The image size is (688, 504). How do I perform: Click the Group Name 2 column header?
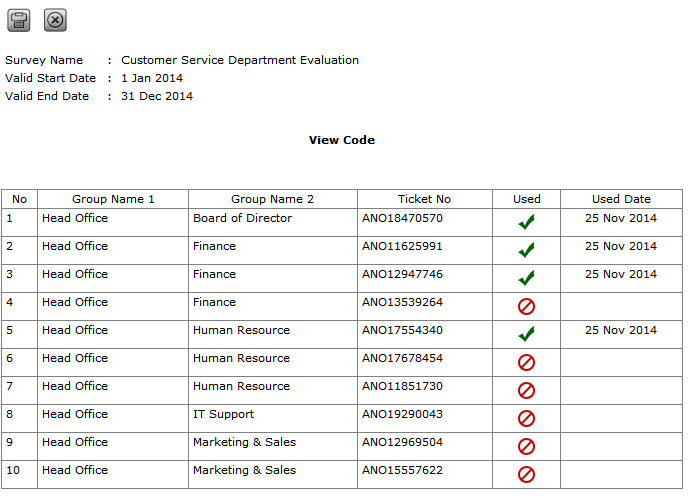(272, 199)
